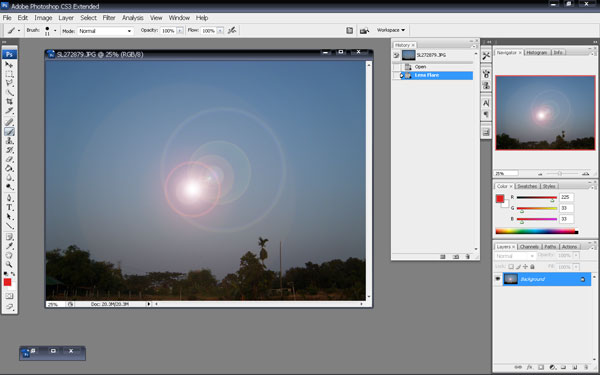
Task: Open the Character panel icon
Action: coord(486,103)
